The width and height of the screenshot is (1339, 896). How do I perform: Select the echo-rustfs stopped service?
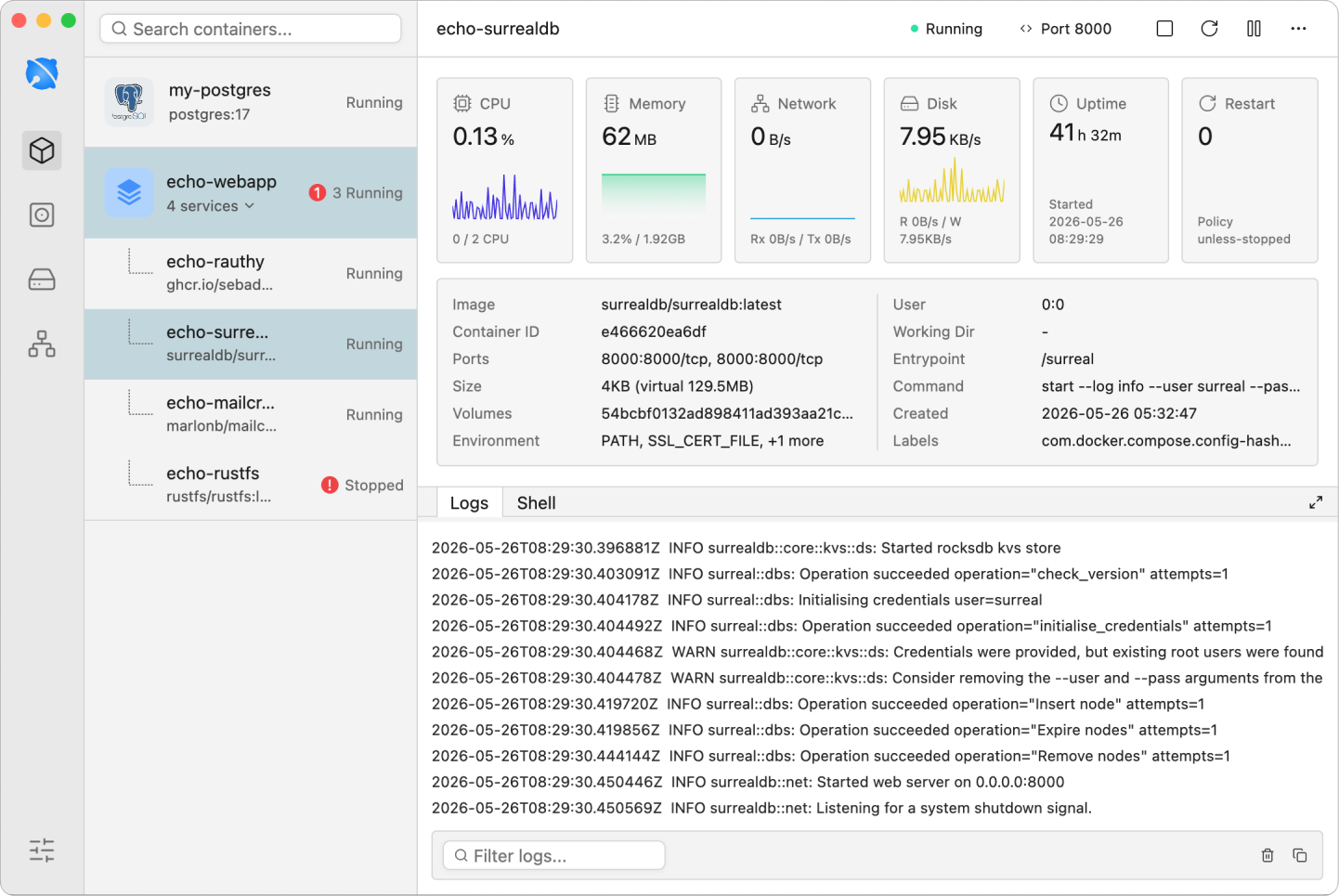click(x=251, y=485)
